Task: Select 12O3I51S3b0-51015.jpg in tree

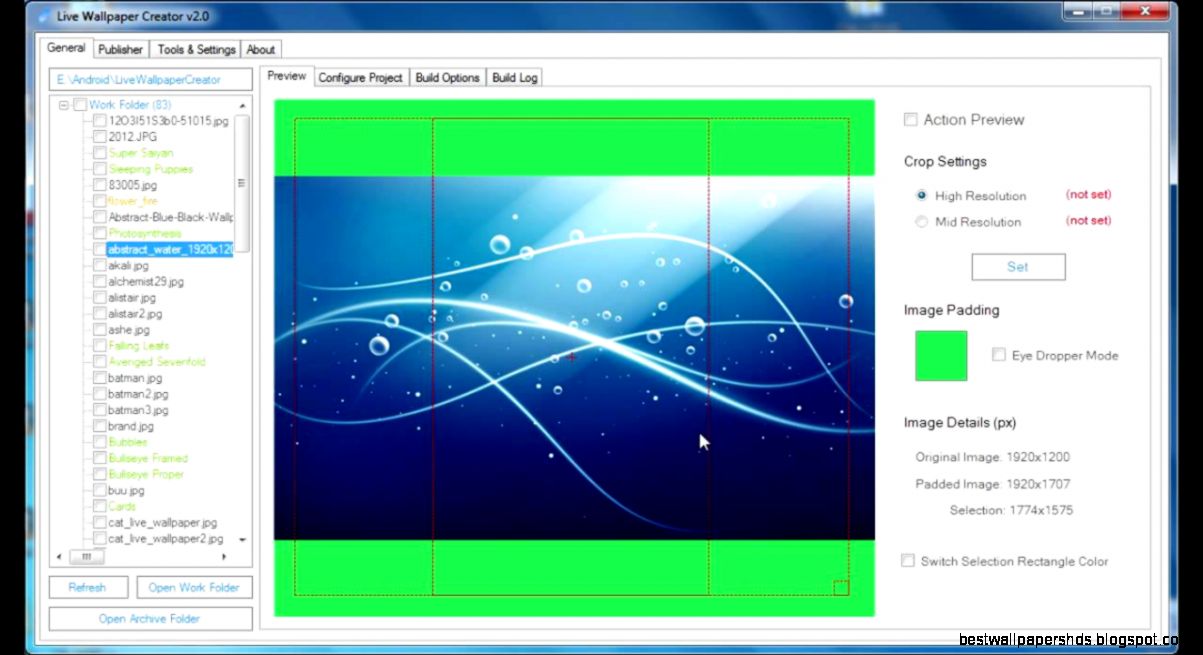Action: (168, 121)
